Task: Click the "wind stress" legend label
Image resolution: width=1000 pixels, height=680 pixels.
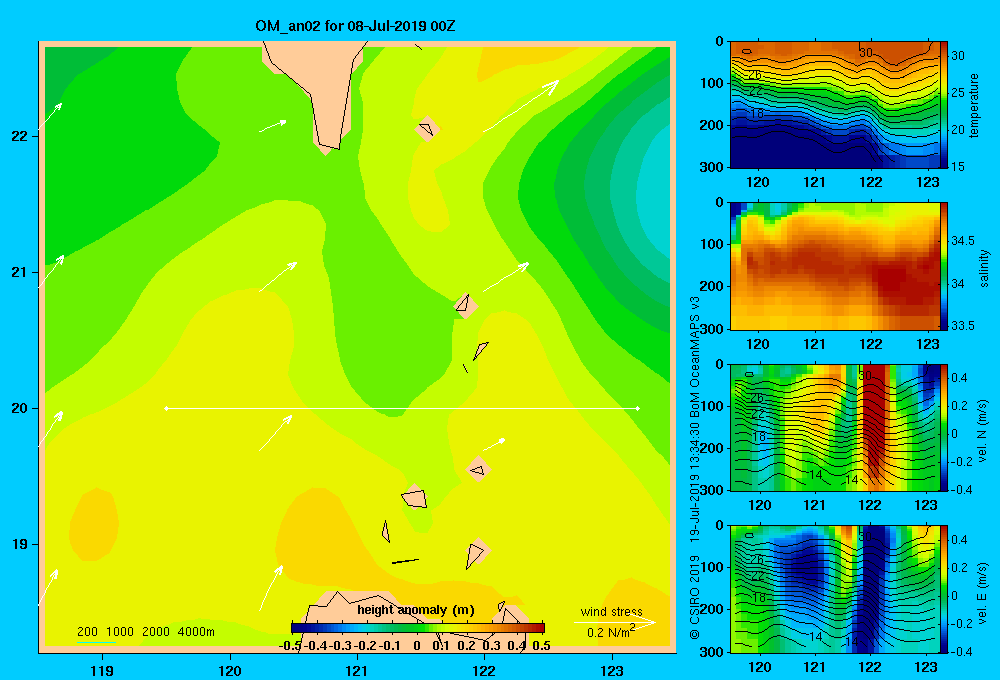Action: point(612,611)
